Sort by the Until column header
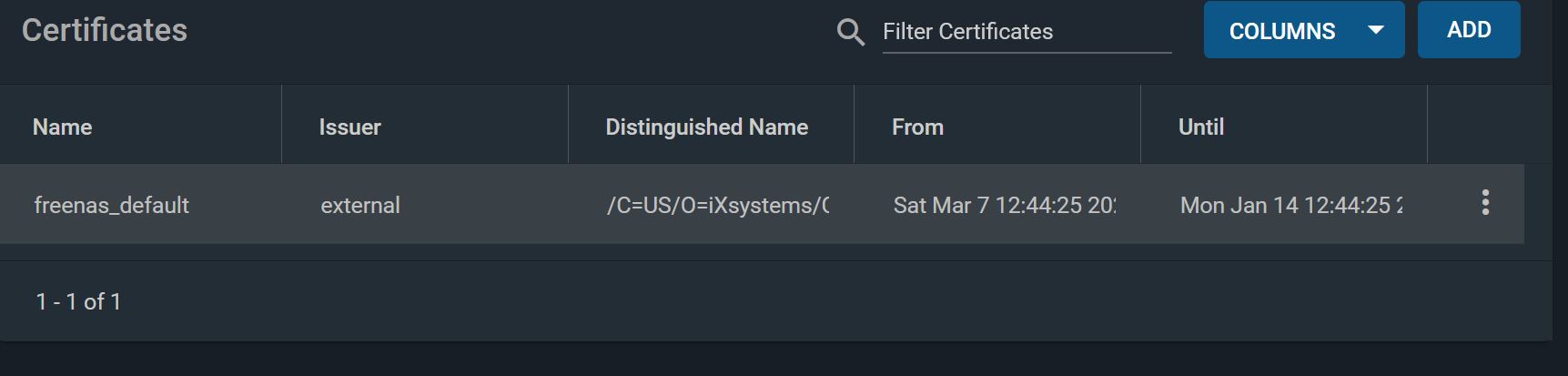This screenshot has width=1568, height=376. (1201, 127)
